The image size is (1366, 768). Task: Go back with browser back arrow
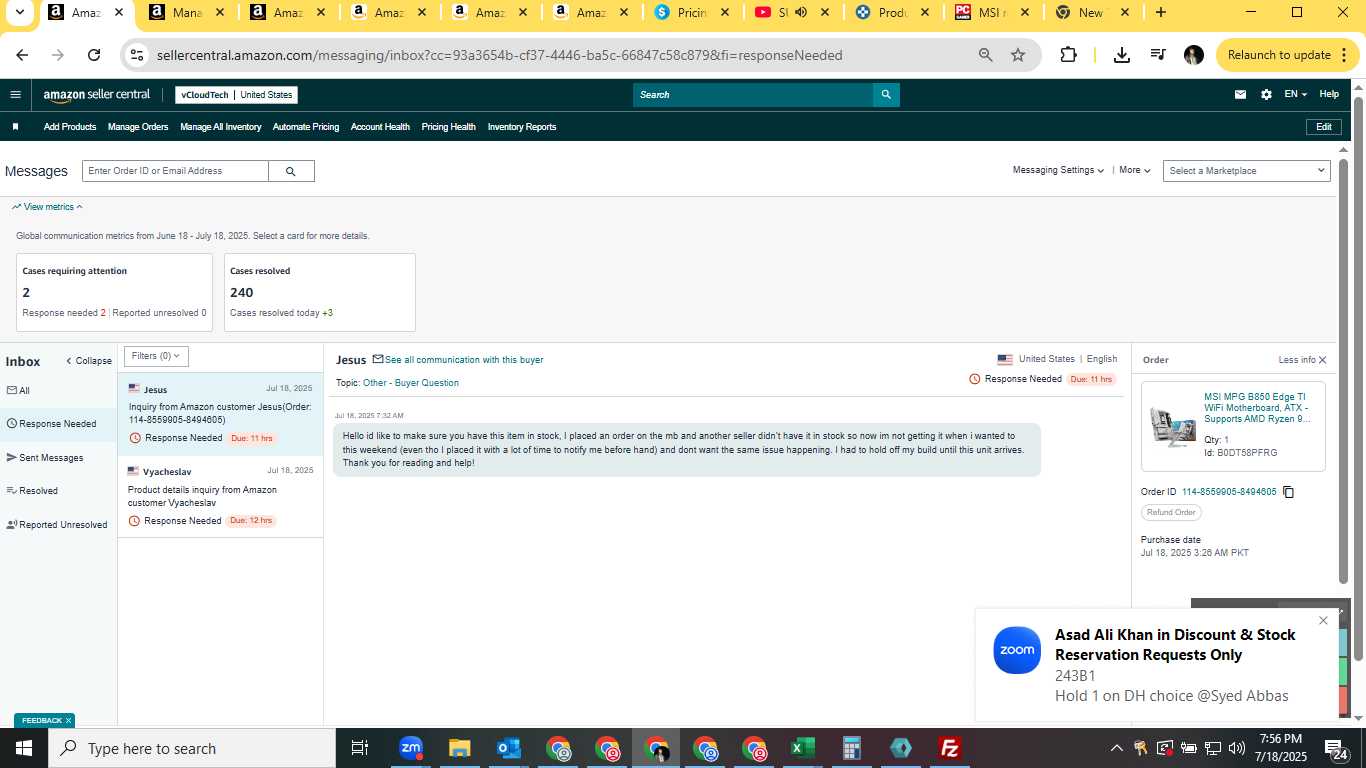pos(22,55)
